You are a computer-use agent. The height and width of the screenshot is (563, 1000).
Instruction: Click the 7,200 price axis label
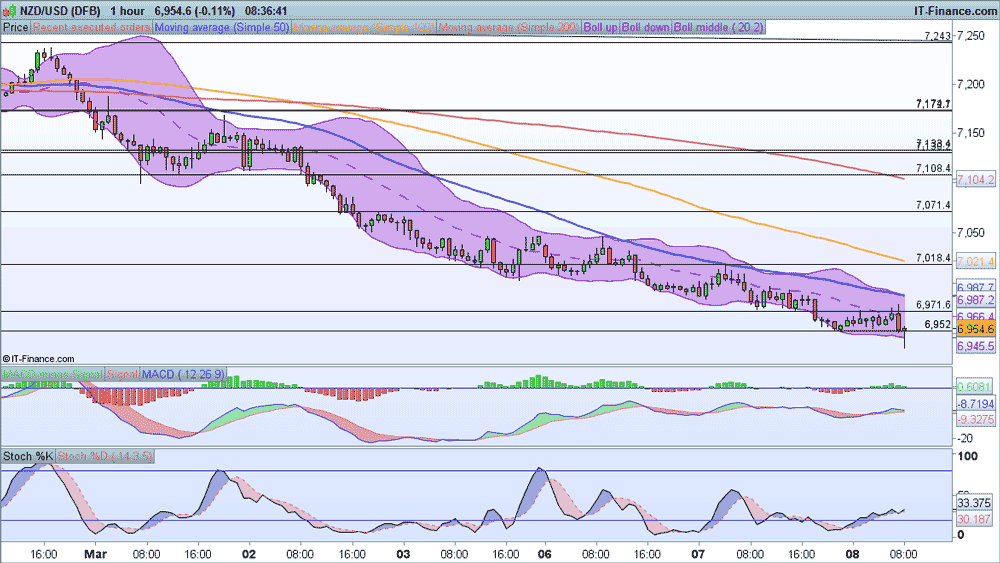[x=971, y=84]
